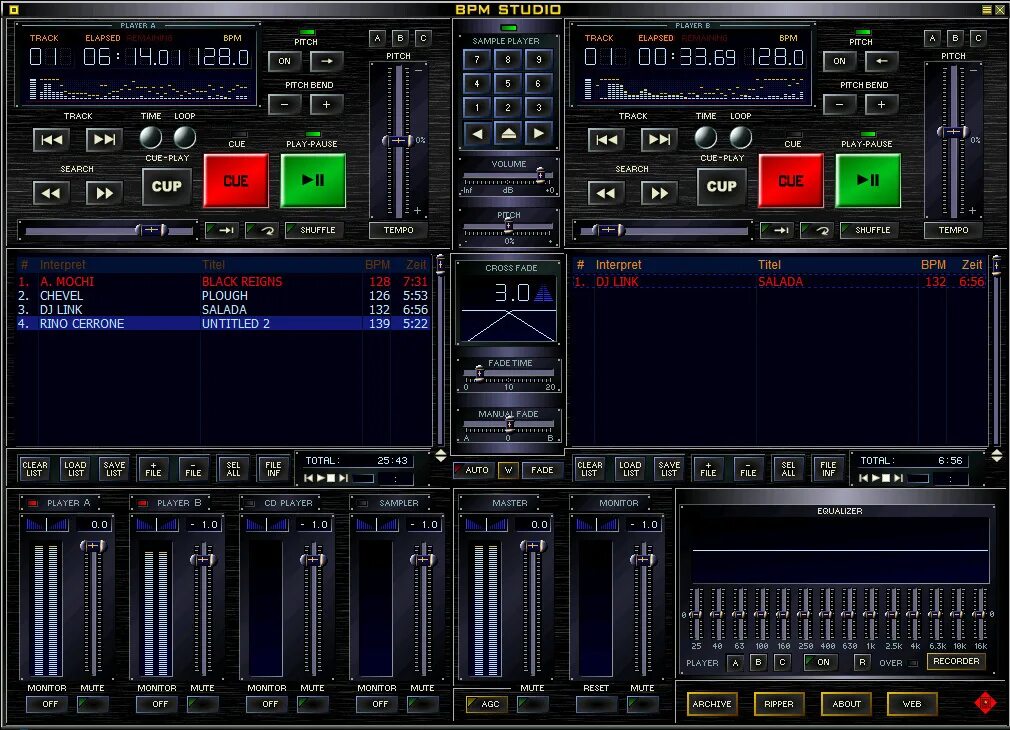Skip to previous track on Player B

point(606,140)
